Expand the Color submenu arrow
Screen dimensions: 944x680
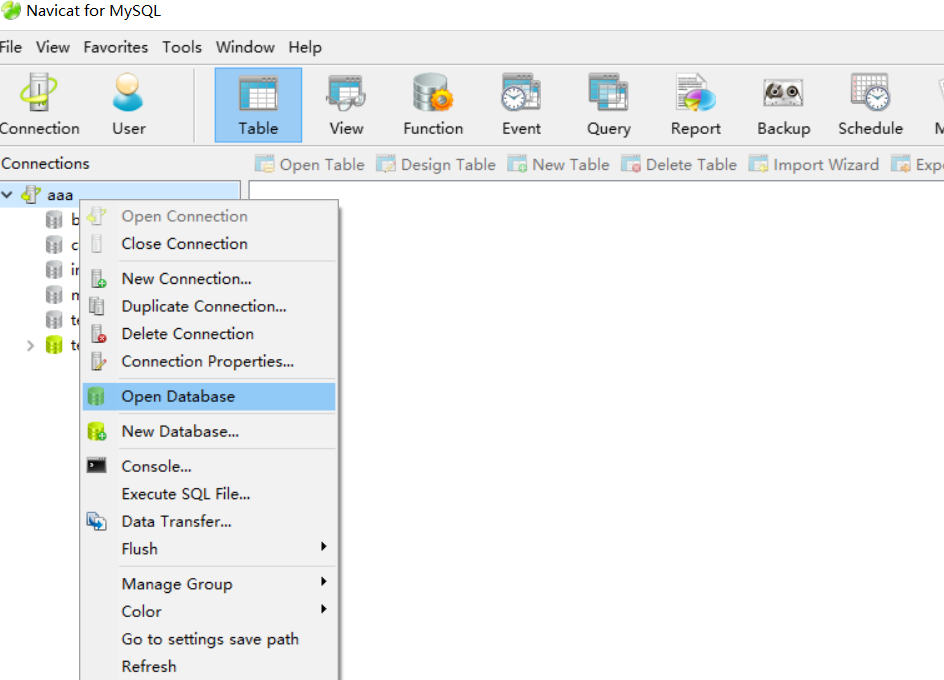click(x=324, y=609)
